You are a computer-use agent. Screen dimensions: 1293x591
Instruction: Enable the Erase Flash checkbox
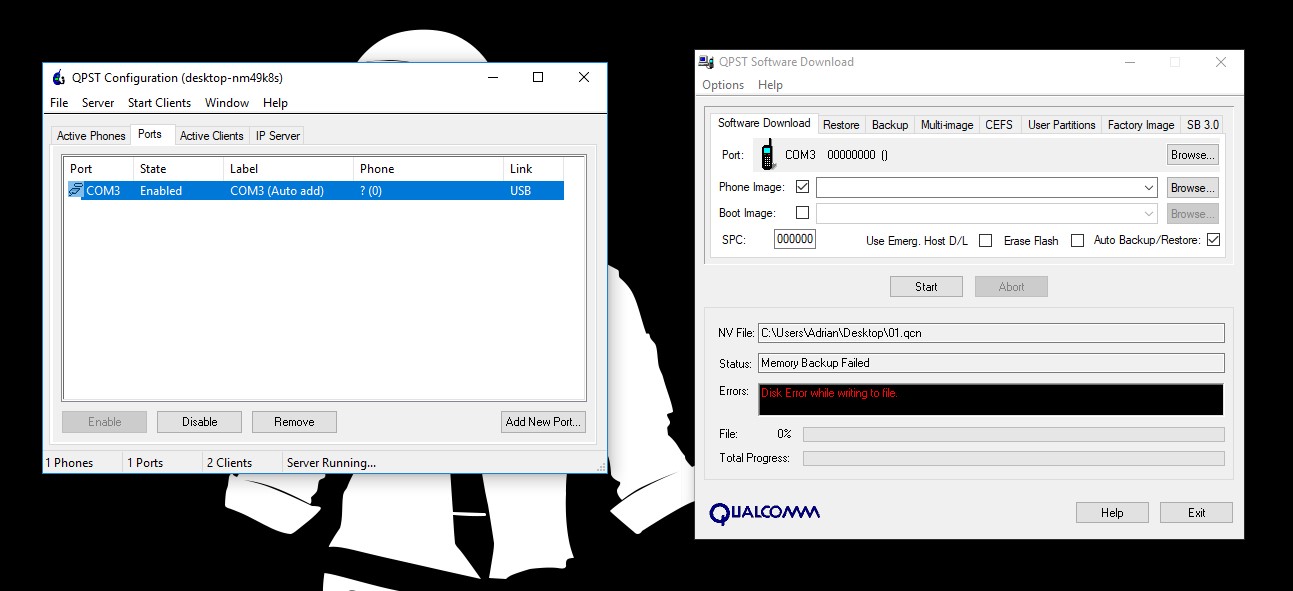tap(1077, 240)
